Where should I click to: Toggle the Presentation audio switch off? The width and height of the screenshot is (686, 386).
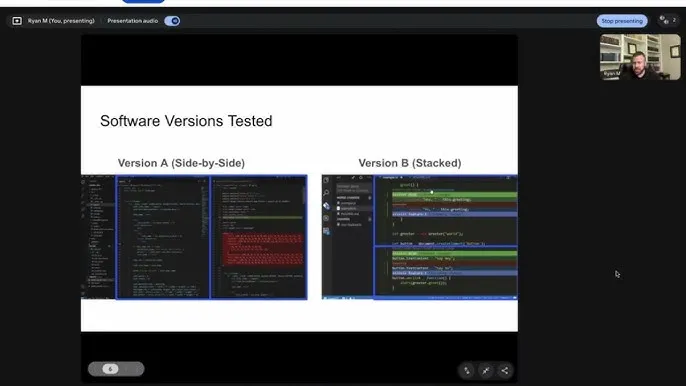click(x=172, y=21)
